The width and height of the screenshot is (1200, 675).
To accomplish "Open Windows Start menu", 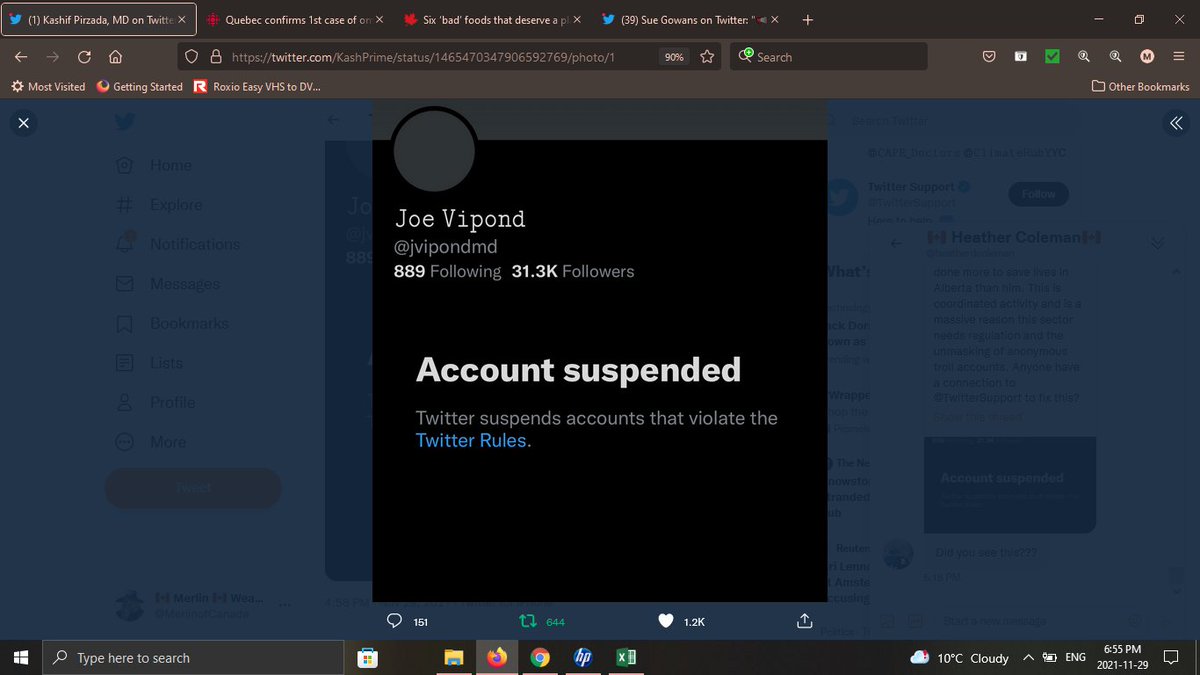I will point(22,657).
